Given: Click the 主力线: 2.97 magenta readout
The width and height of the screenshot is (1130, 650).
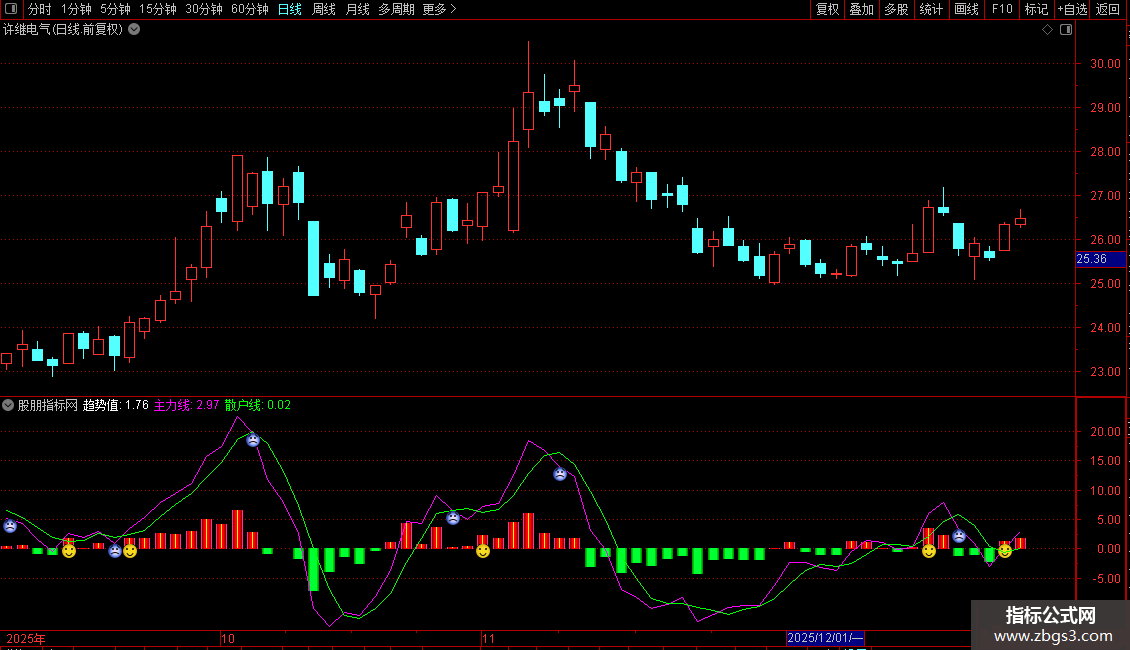Looking at the screenshot, I should pos(187,405).
